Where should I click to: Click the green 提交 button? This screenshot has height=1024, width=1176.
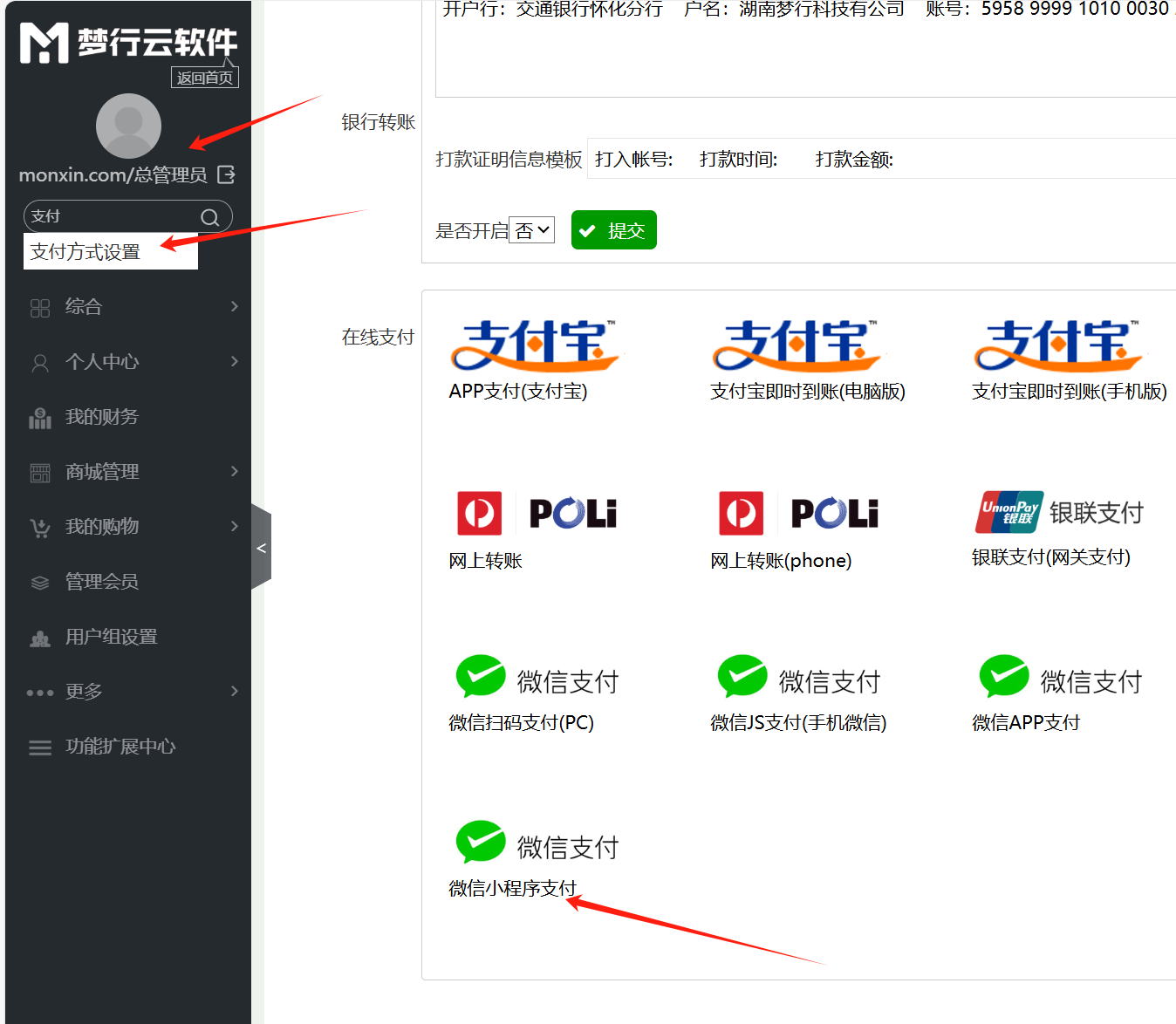point(614,230)
